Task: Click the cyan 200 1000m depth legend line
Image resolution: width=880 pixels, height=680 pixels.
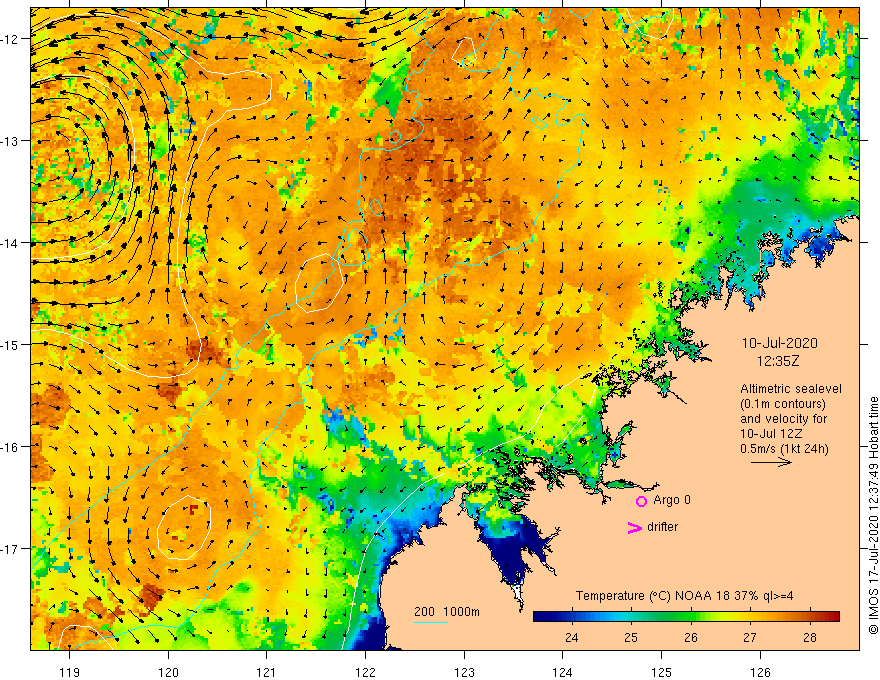Action: point(430,622)
